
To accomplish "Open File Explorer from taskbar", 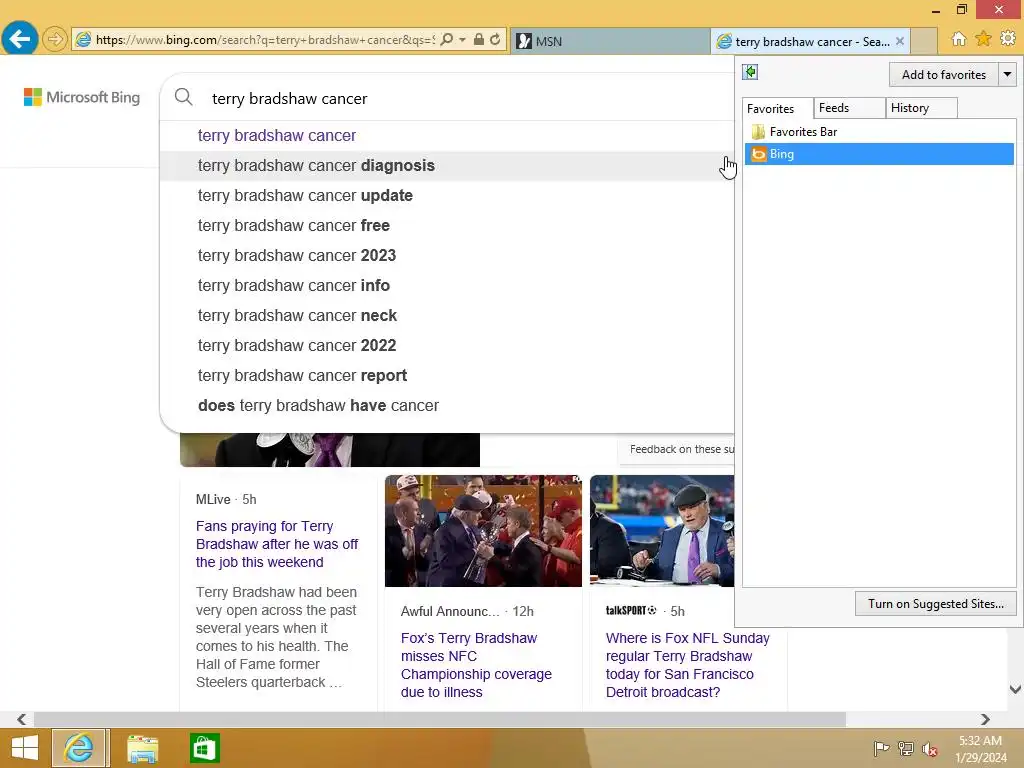I will [142, 748].
